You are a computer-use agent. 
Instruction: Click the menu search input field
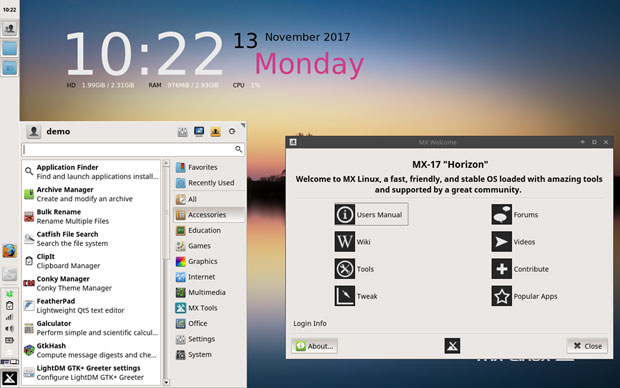coord(133,149)
